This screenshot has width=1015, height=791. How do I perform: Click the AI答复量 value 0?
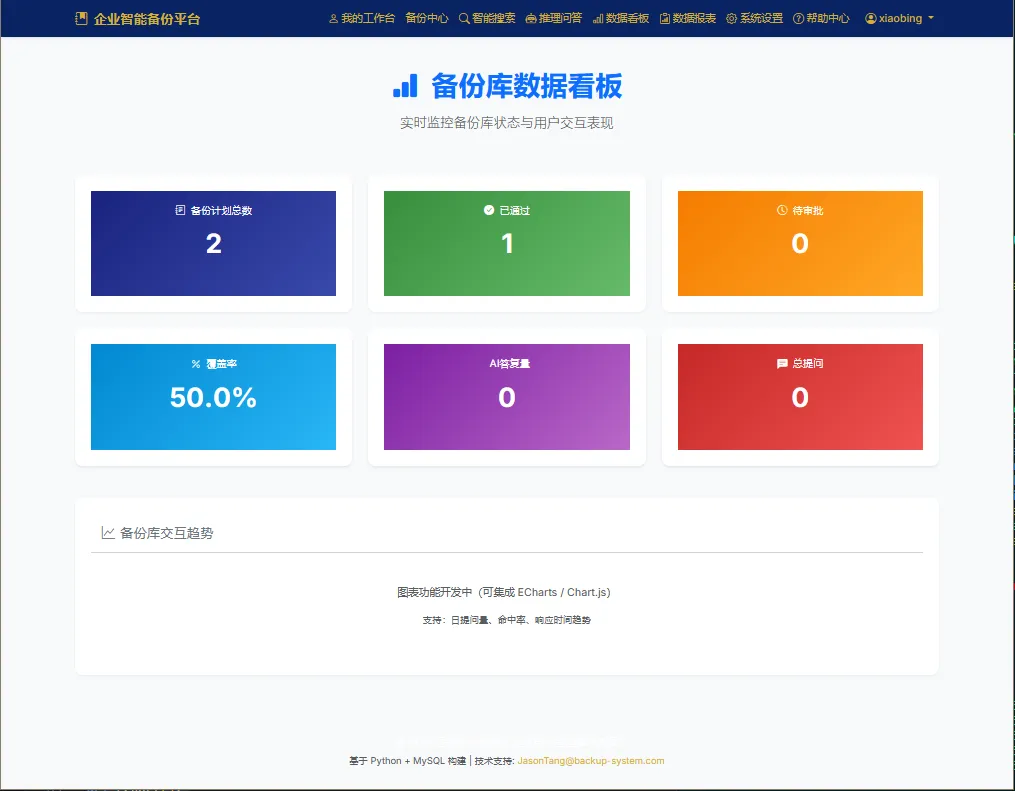(507, 397)
